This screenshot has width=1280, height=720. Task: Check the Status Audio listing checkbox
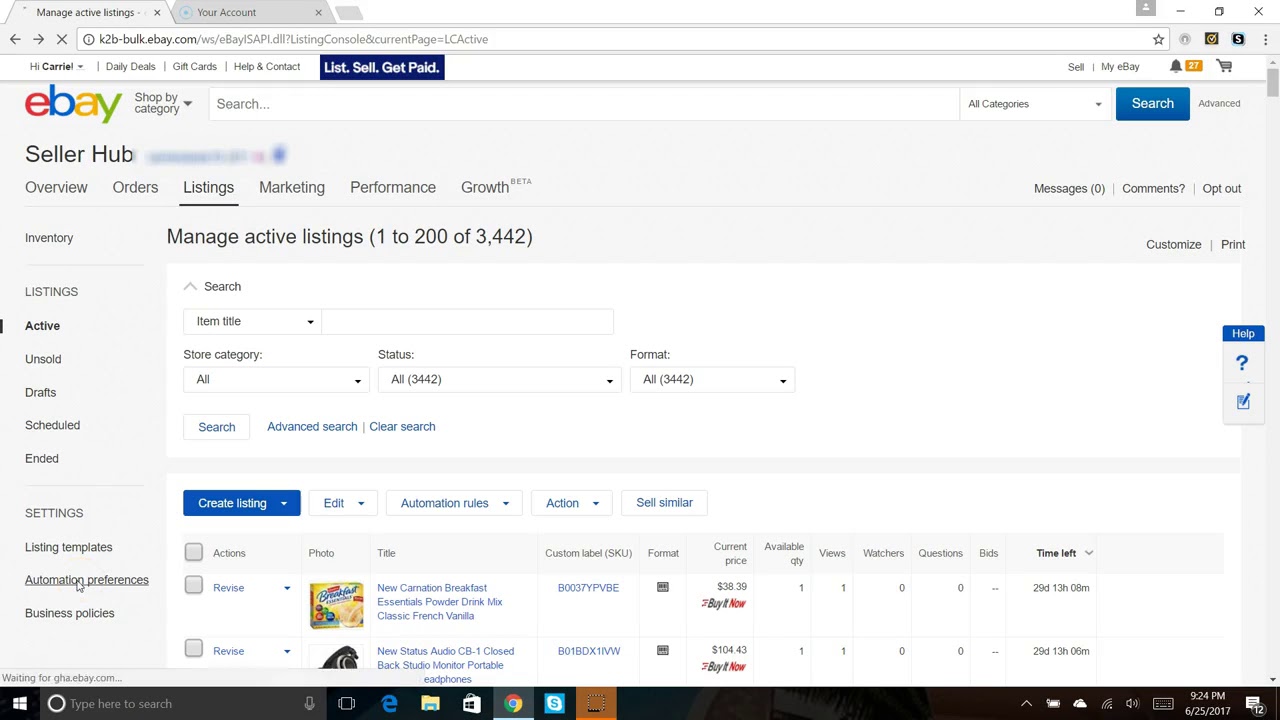pos(194,649)
